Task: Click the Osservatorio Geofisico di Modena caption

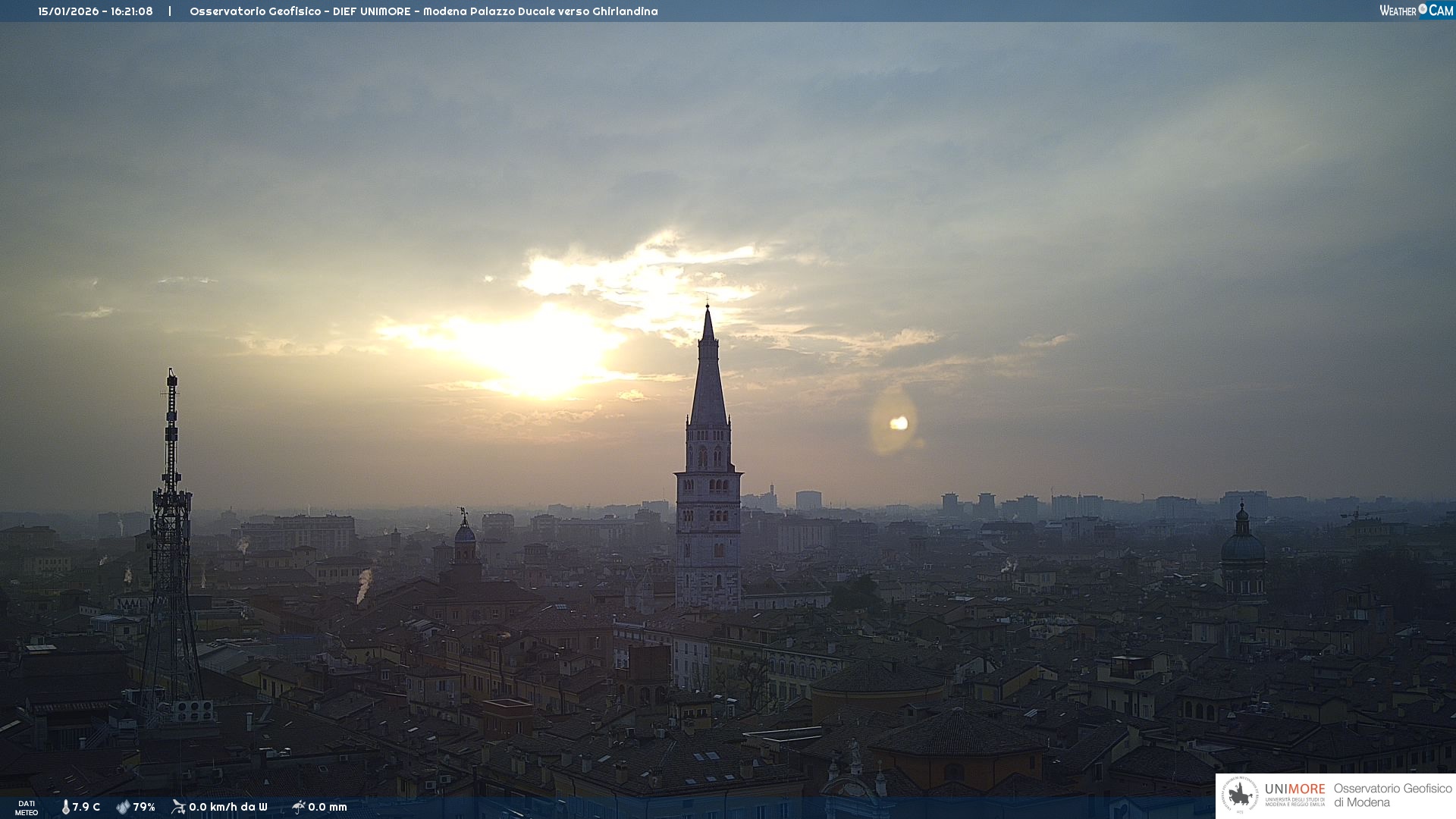Action: click(x=1392, y=795)
